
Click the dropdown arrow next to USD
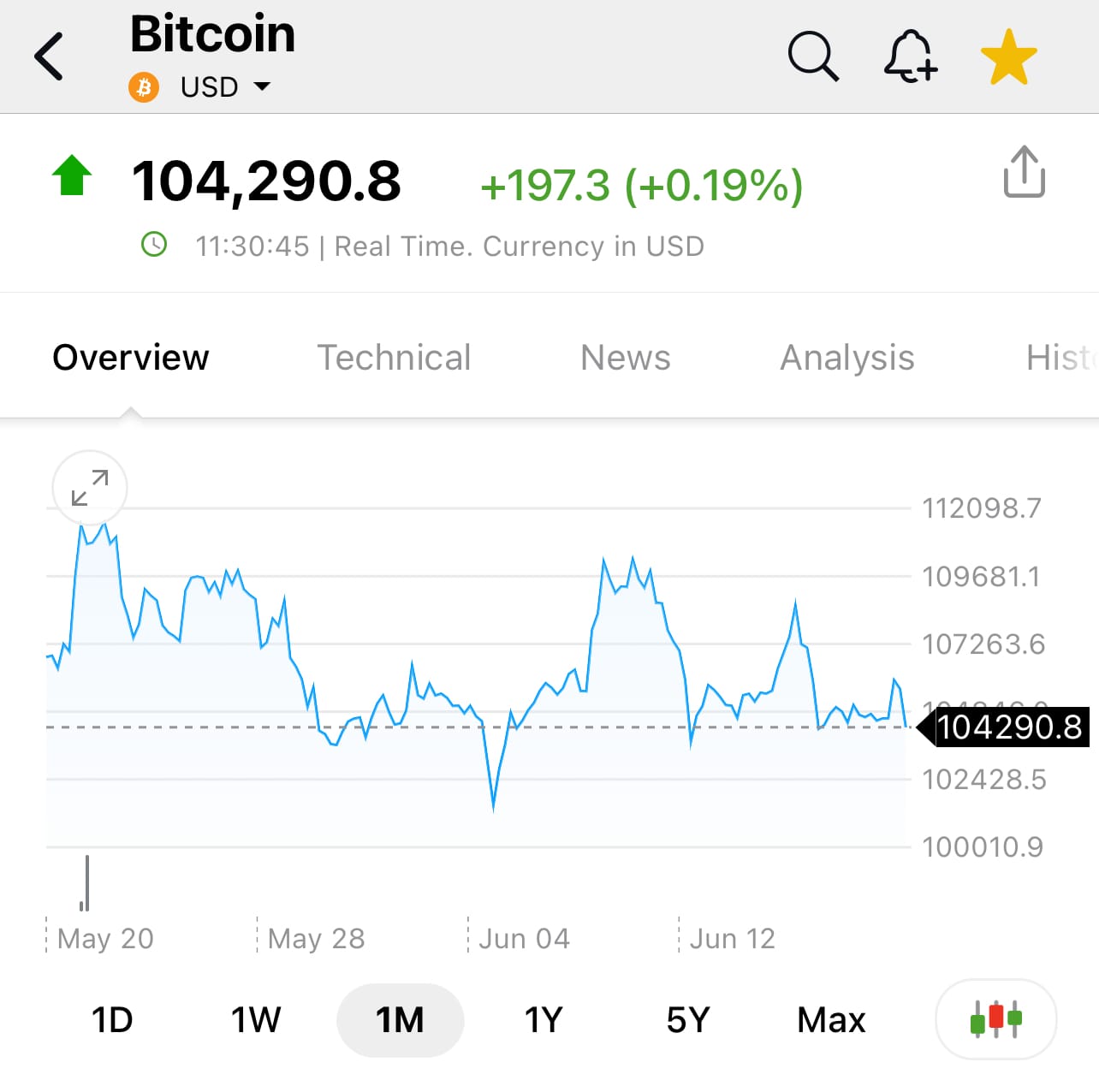click(x=262, y=86)
